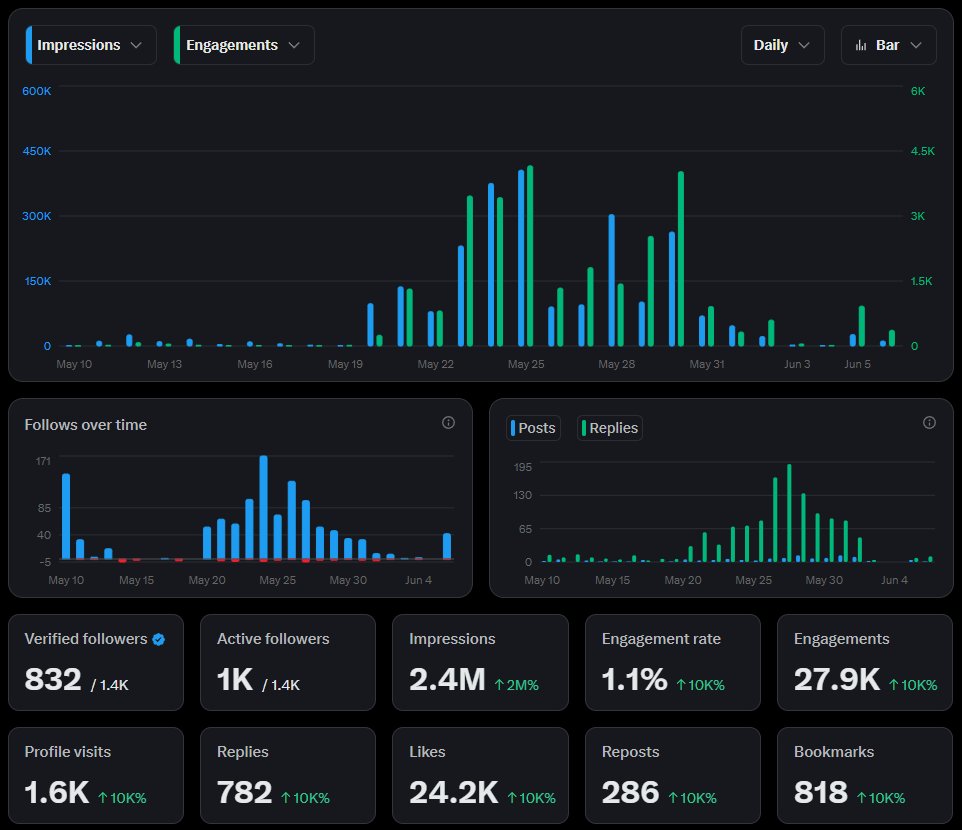
Task: Toggle the Posts series filter
Action: [533, 428]
